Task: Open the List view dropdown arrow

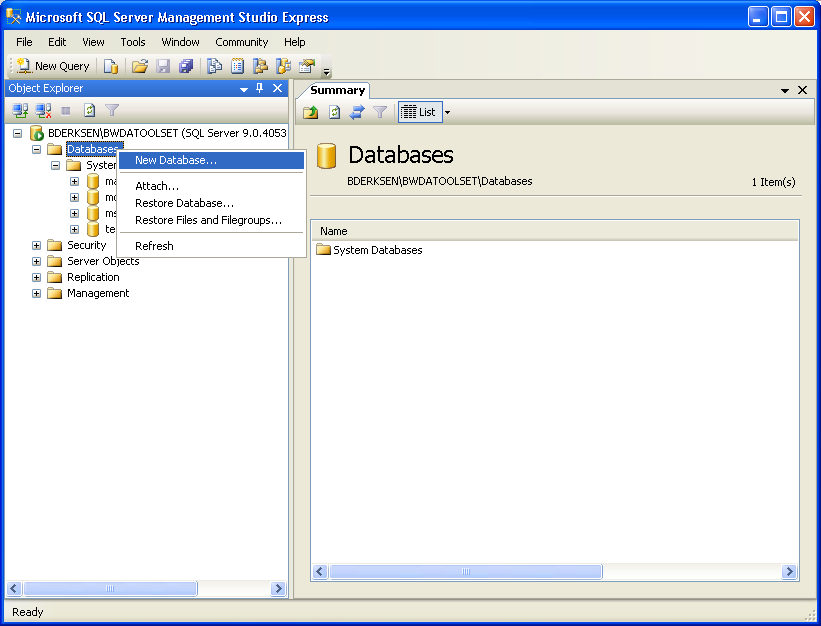Action: click(447, 112)
